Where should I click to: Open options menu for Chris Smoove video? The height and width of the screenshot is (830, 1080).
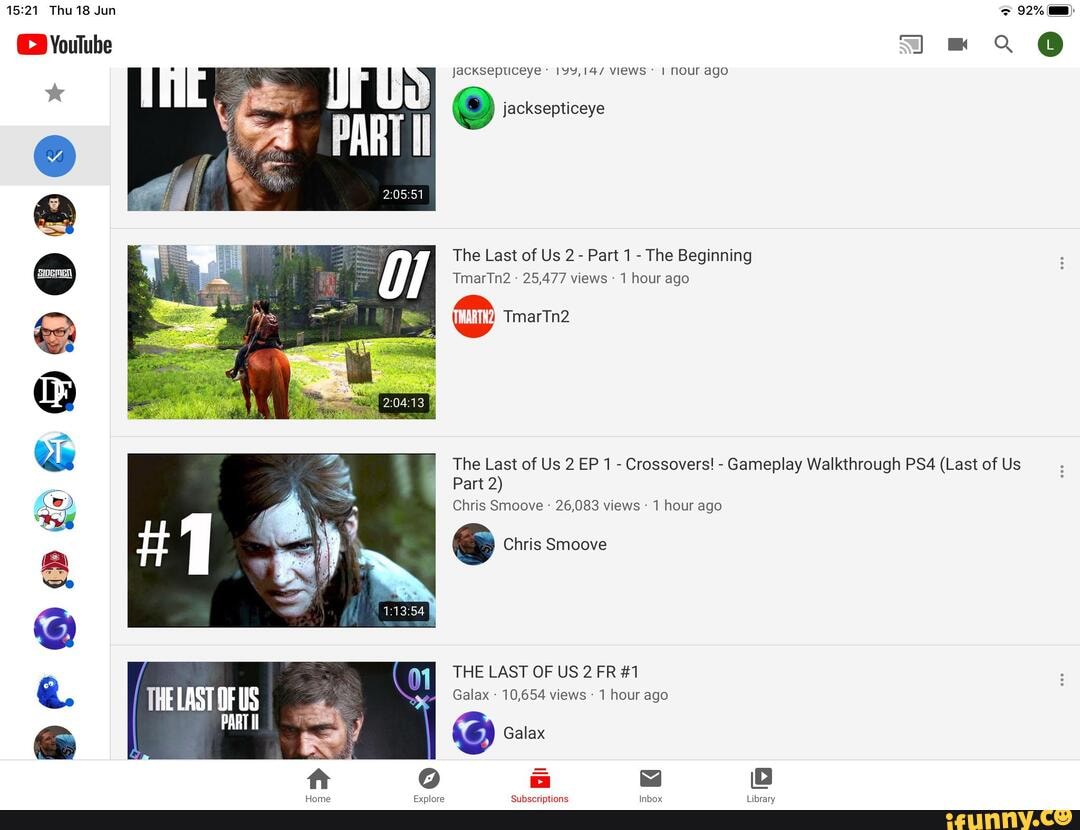click(x=1062, y=471)
